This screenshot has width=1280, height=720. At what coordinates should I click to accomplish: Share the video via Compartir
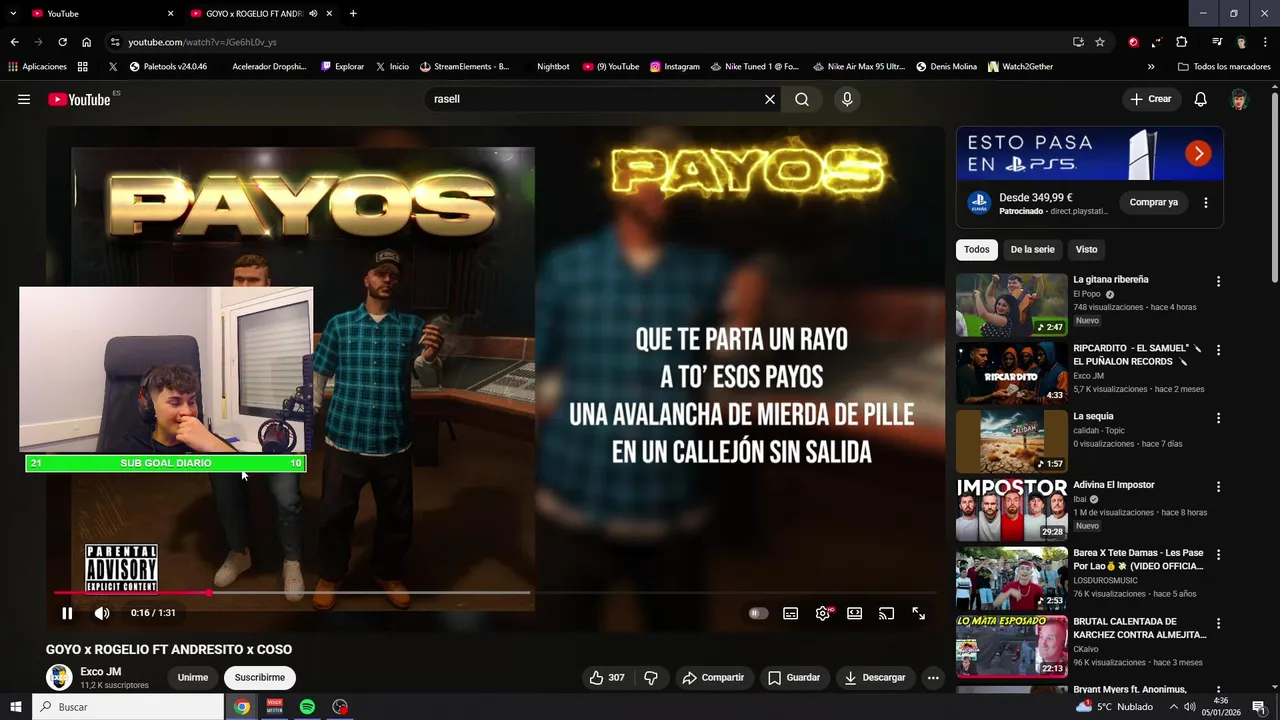tap(713, 677)
